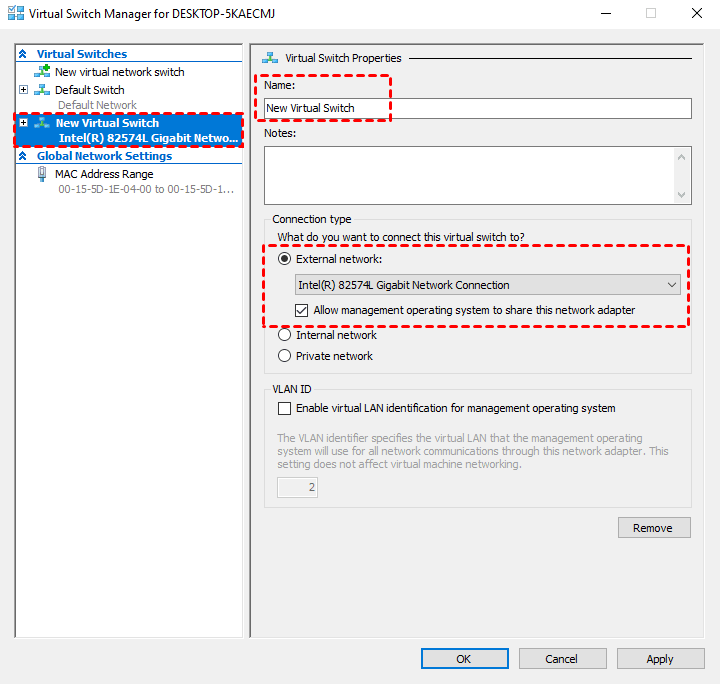Click the Notes scrollbar down arrow
This screenshot has height=684, width=720.
(x=681, y=195)
